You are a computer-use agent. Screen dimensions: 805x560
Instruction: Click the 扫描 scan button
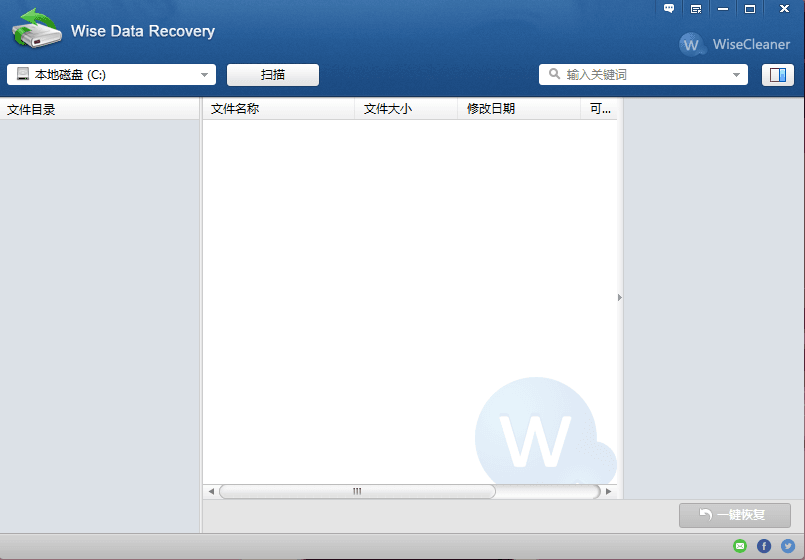(273, 75)
